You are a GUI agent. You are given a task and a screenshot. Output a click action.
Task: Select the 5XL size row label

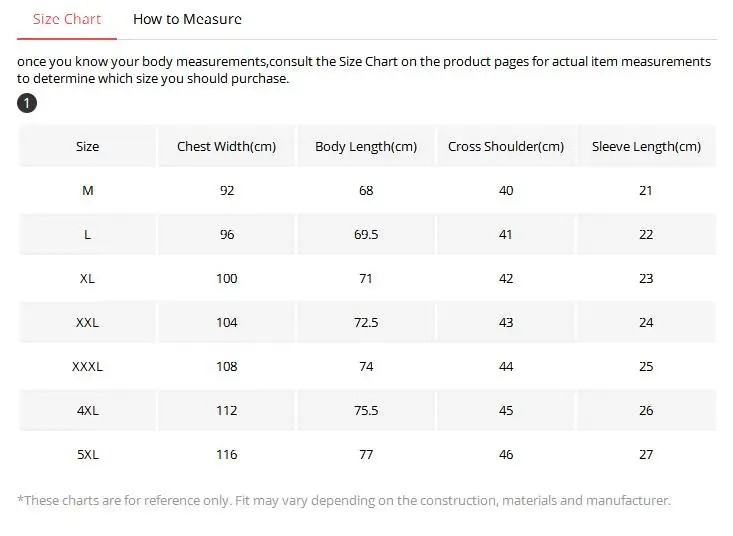[88, 454]
